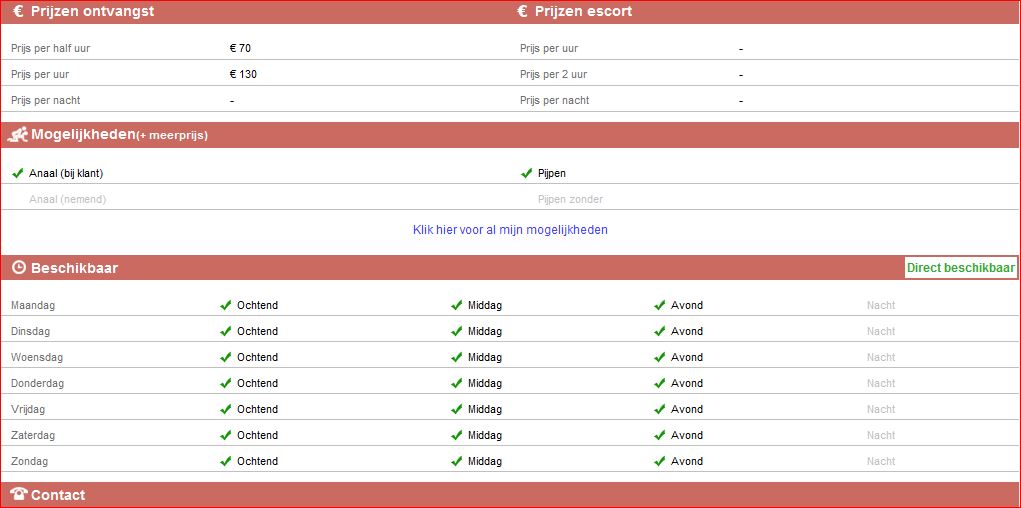Click the green checkmark for Vrijdag Ochtend
The width and height of the screenshot is (1021, 508).
(226, 409)
